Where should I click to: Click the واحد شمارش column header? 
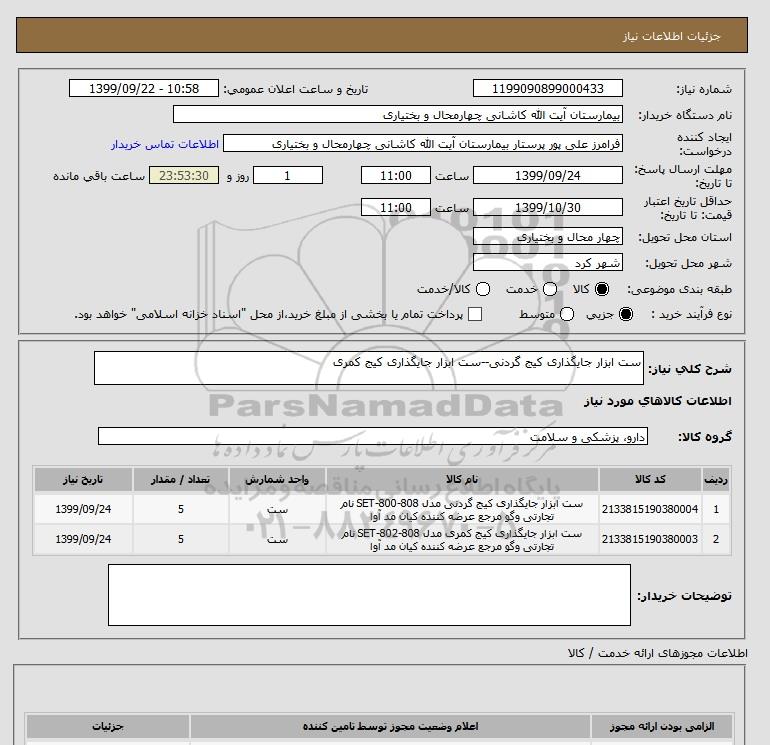point(277,479)
